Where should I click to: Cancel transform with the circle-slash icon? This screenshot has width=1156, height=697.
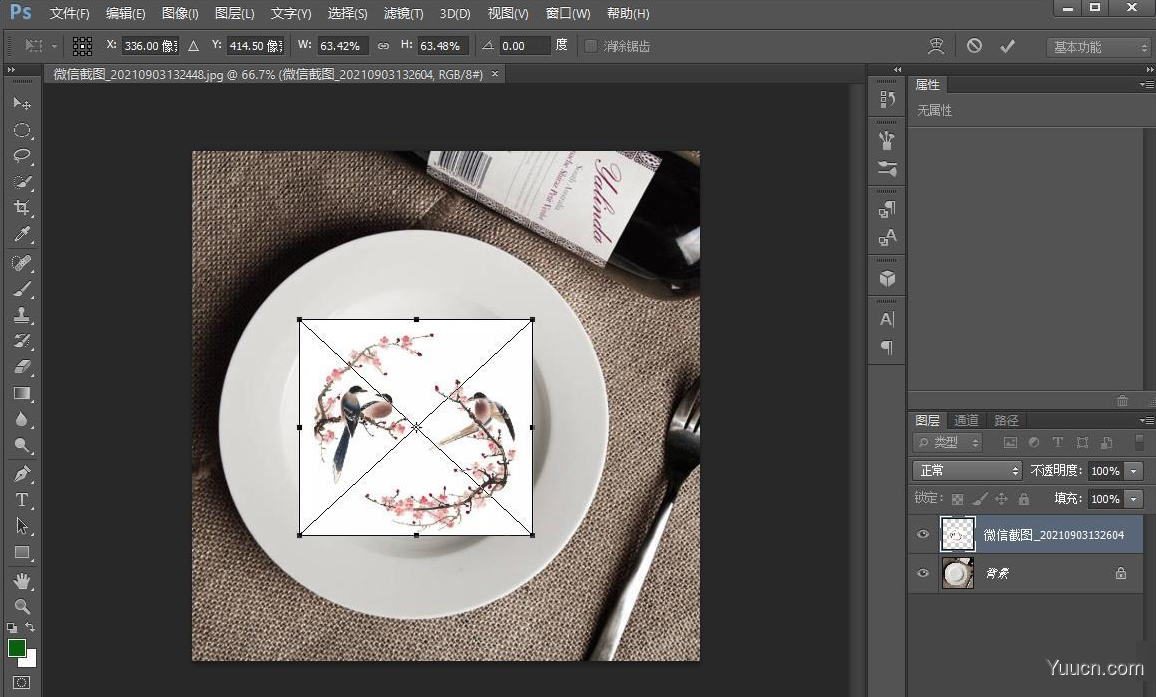[x=974, y=46]
